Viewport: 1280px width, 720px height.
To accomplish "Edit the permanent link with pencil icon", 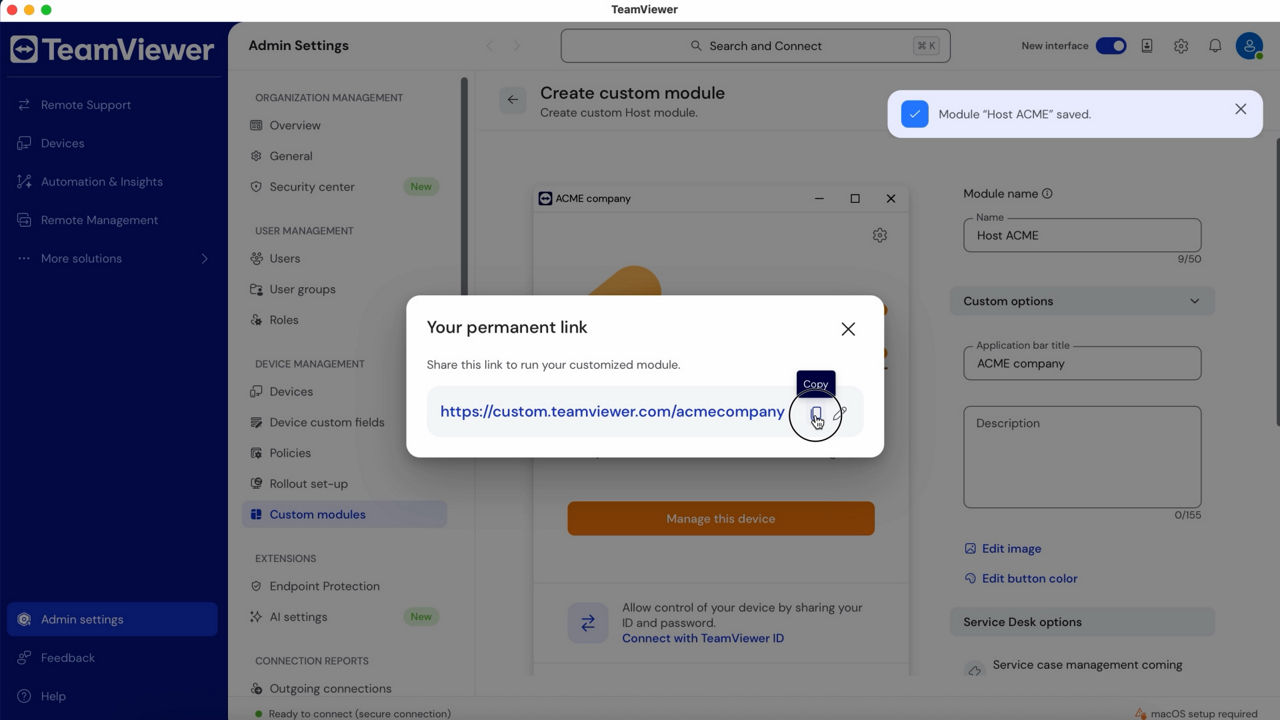I will coord(840,412).
